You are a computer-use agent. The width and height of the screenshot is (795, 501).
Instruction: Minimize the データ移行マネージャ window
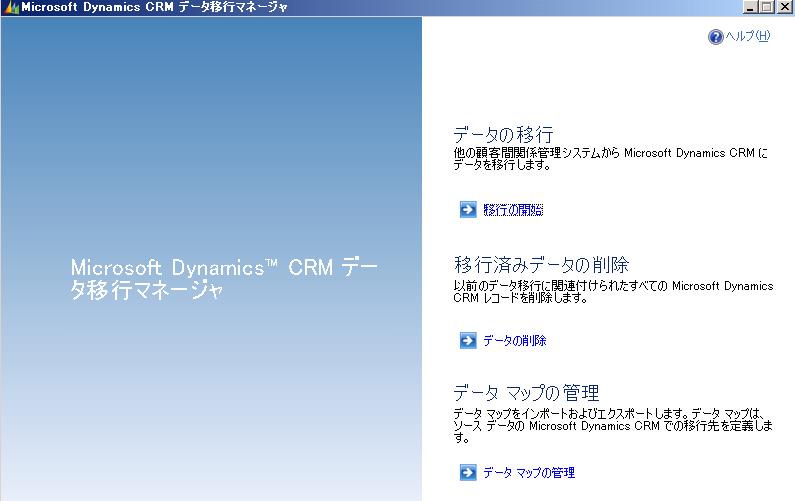(x=751, y=7)
